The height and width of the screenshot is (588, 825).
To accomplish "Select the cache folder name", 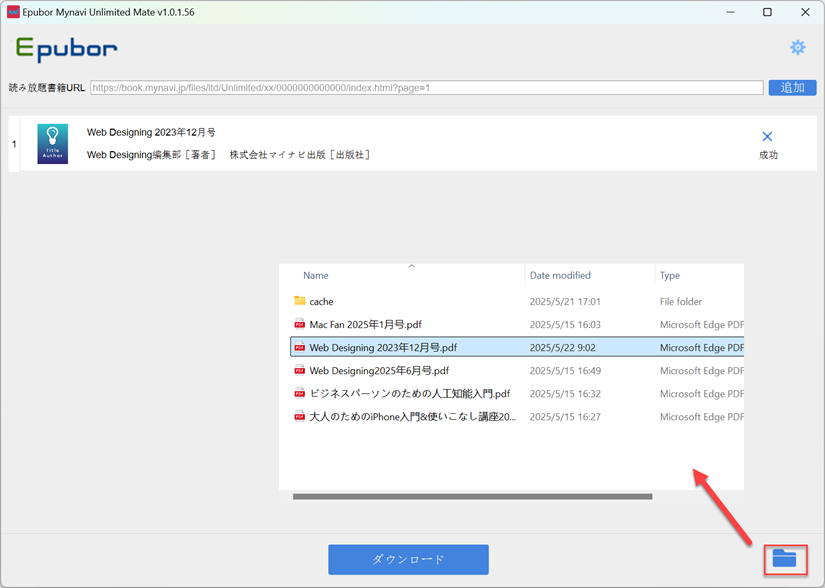I will (321, 301).
